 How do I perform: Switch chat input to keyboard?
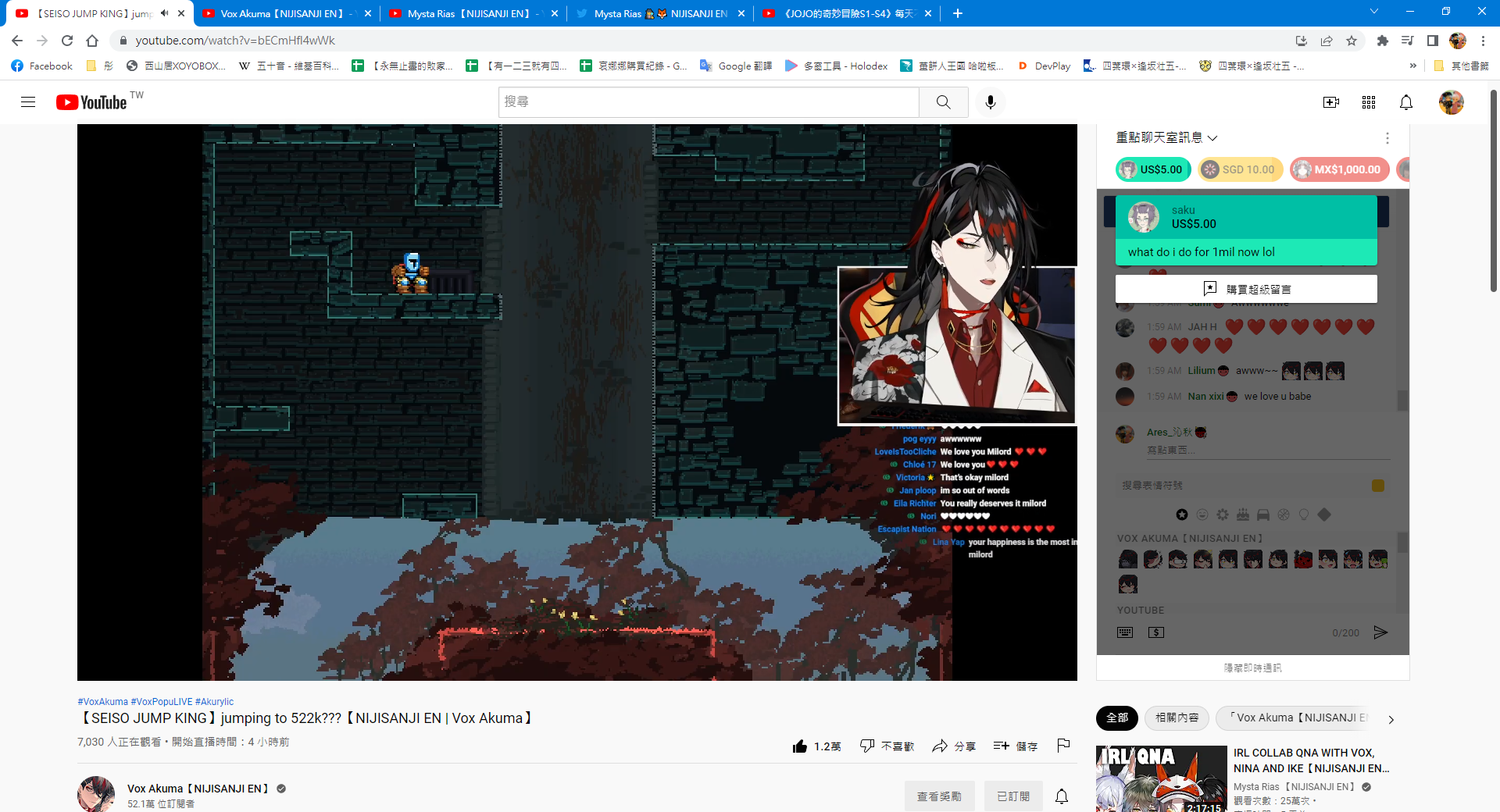1125,632
